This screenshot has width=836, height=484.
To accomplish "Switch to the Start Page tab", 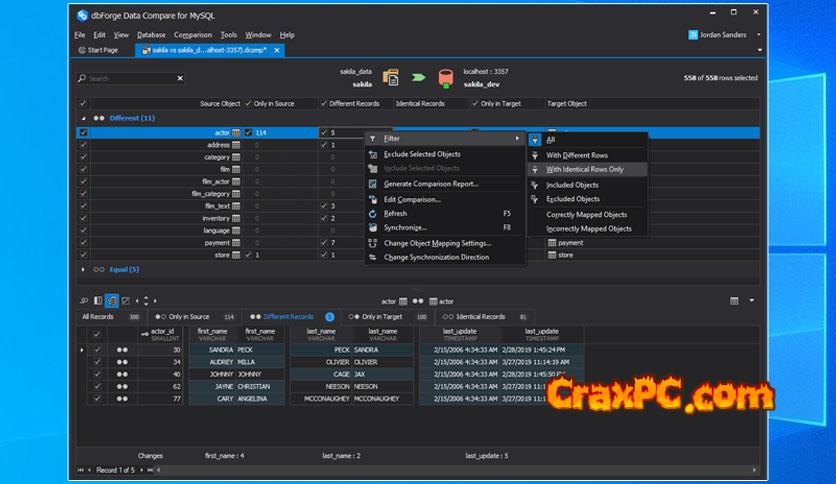I will pos(102,49).
